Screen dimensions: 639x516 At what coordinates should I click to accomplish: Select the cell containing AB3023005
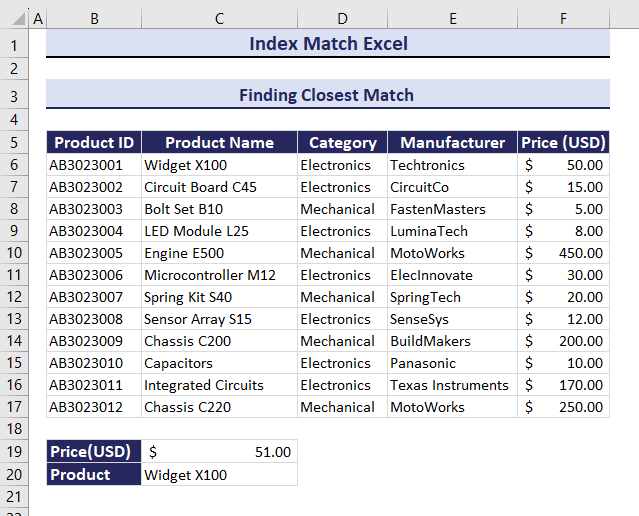coord(94,253)
